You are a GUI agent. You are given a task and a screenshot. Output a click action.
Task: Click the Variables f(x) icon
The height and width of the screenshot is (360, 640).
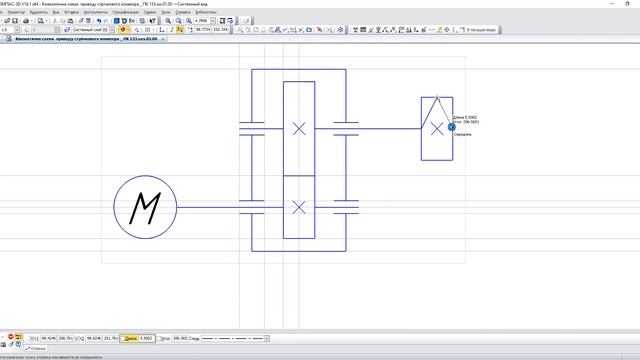132,21
